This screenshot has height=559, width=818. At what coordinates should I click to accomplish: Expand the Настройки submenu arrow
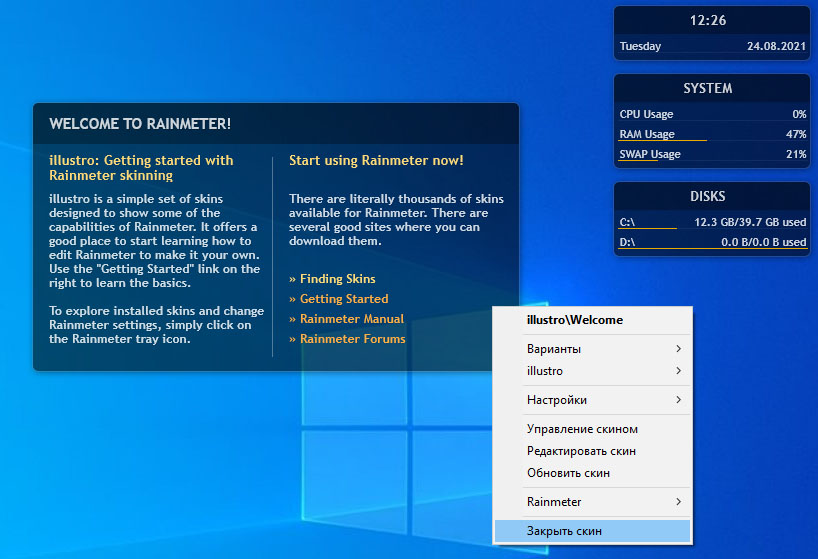click(678, 400)
